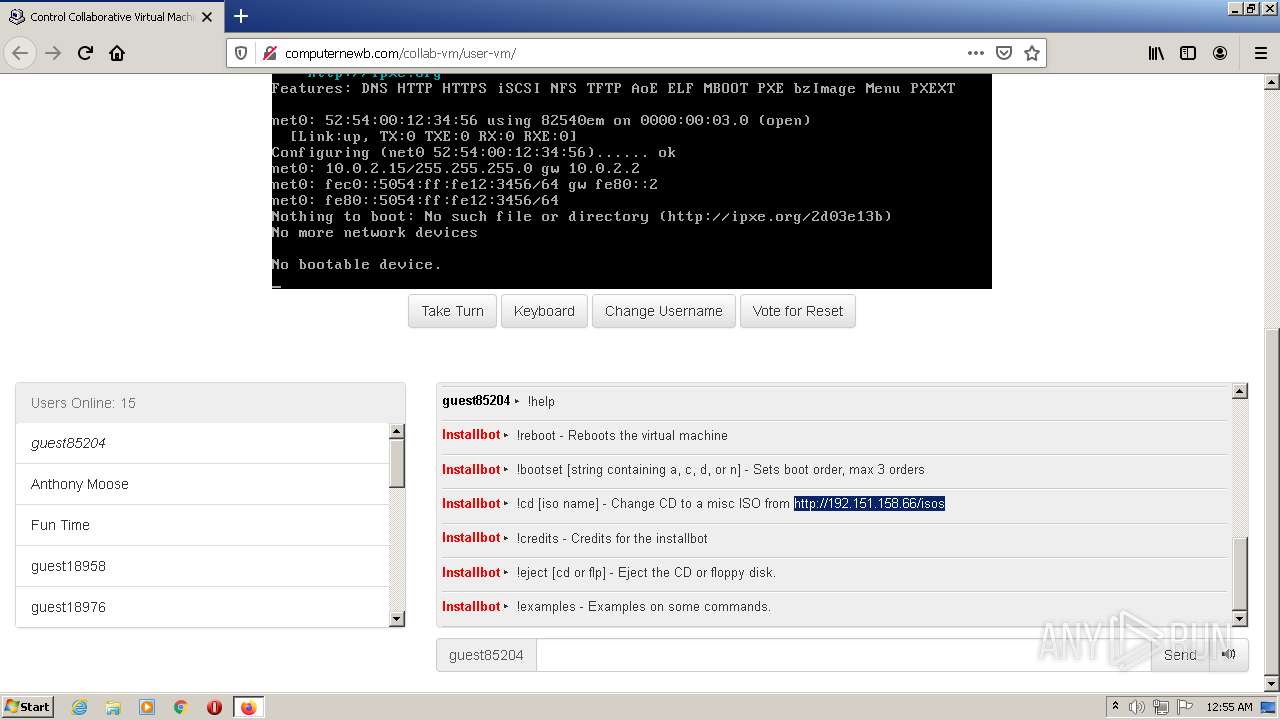Viewport: 1280px width, 720px height.
Task: Toggle chat sound notifications
Action: tap(1229, 655)
